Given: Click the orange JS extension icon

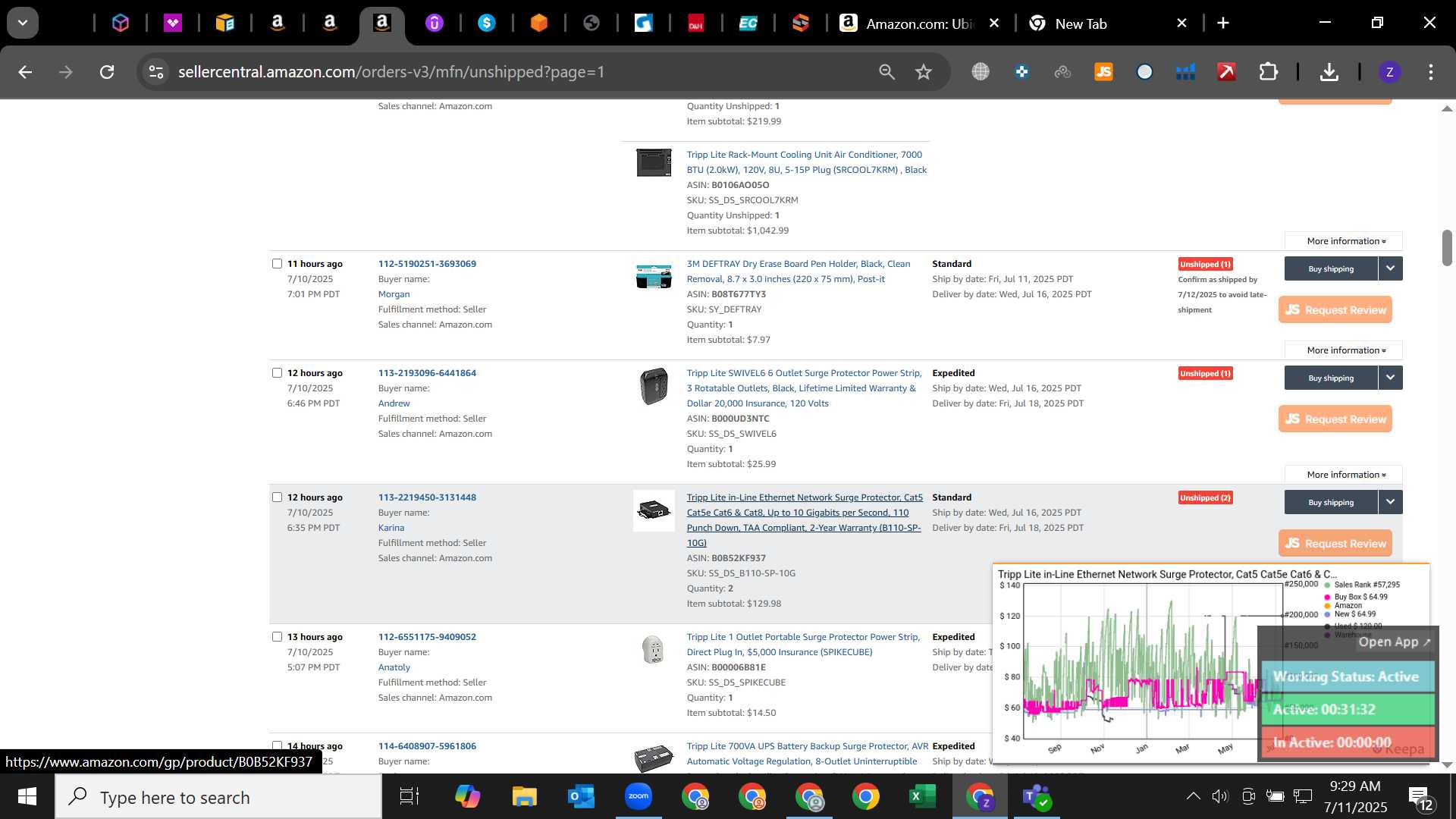Looking at the screenshot, I should pyautogui.click(x=1103, y=72).
